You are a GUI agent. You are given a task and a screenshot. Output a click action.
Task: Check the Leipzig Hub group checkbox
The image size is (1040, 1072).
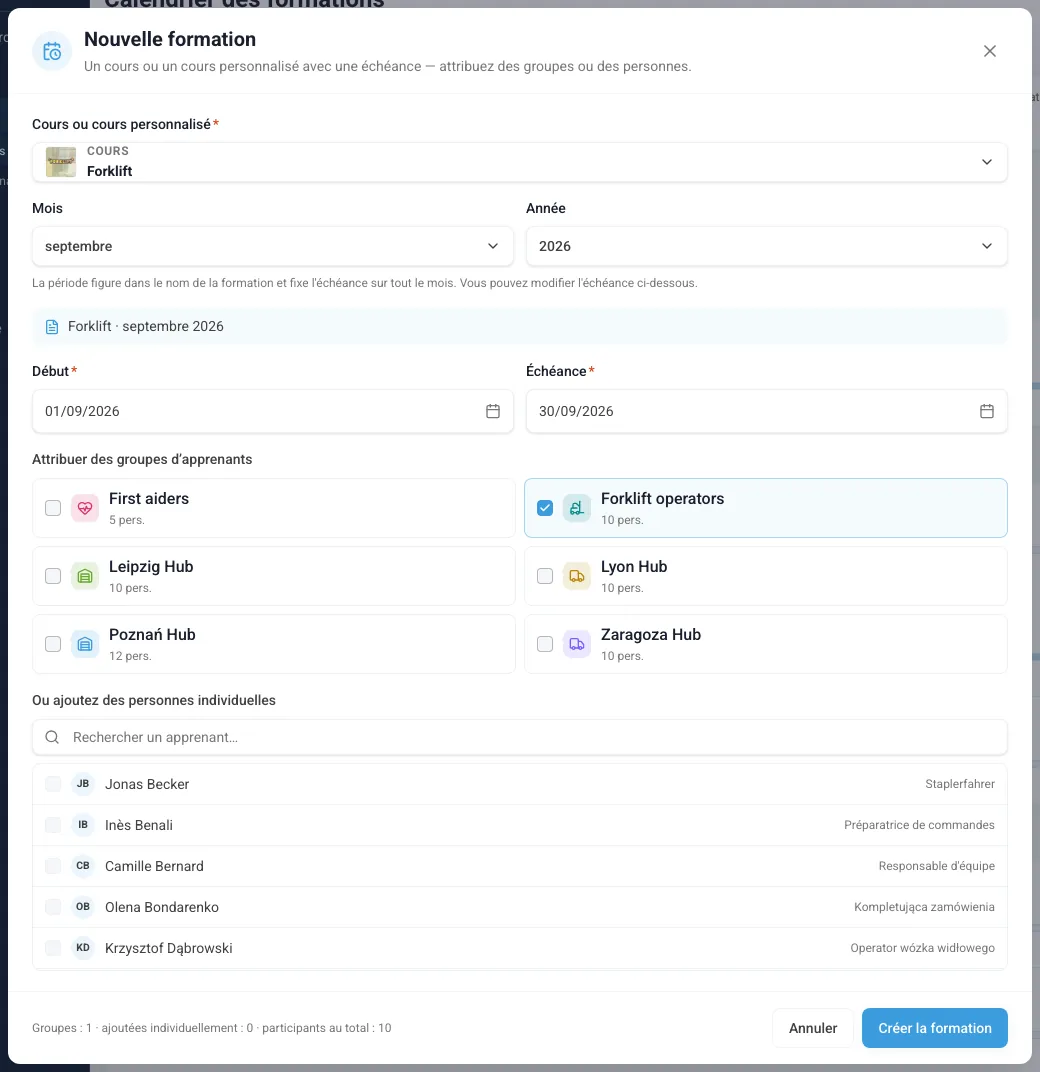point(53,576)
